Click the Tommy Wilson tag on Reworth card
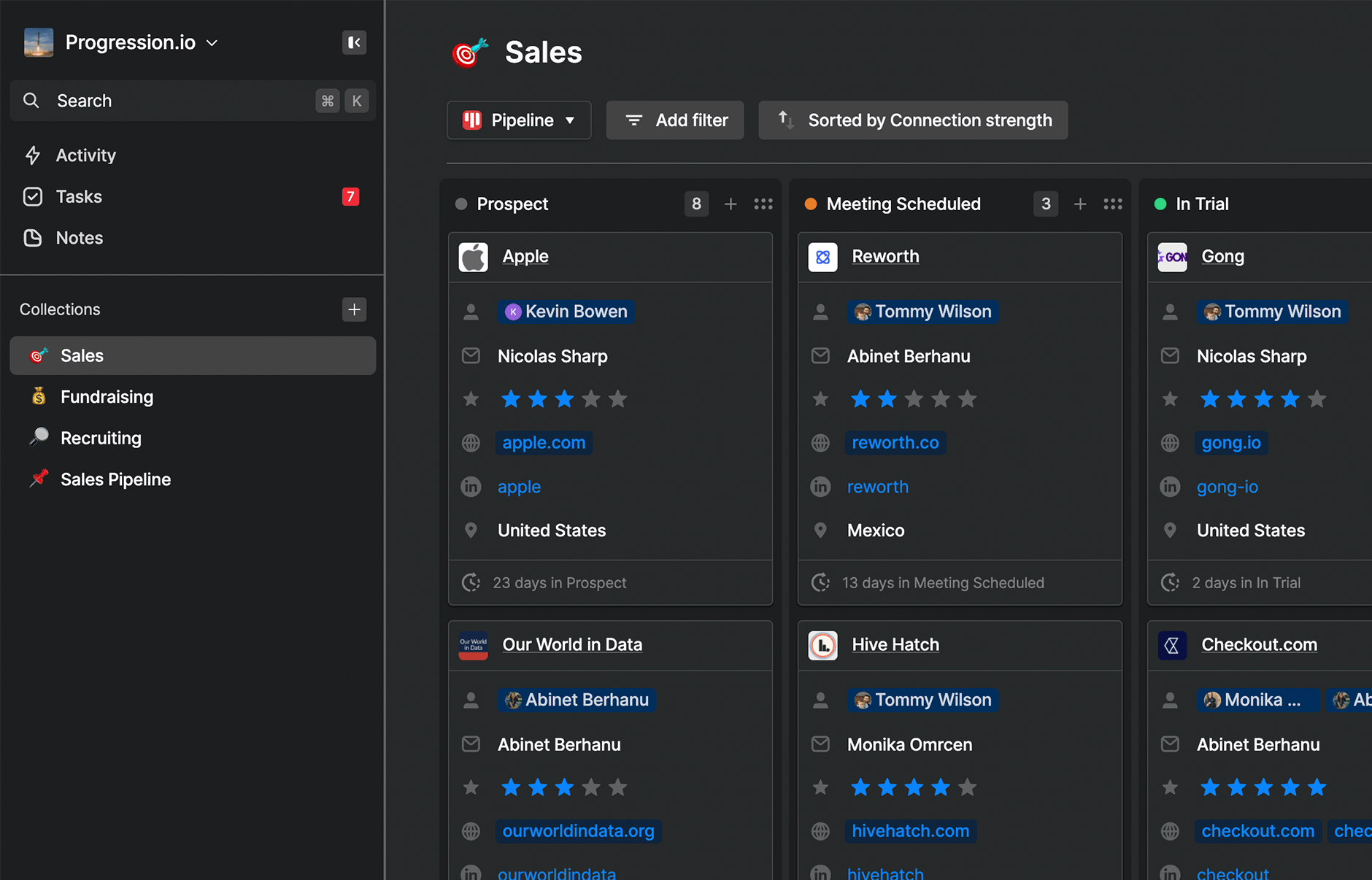 (x=923, y=312)
